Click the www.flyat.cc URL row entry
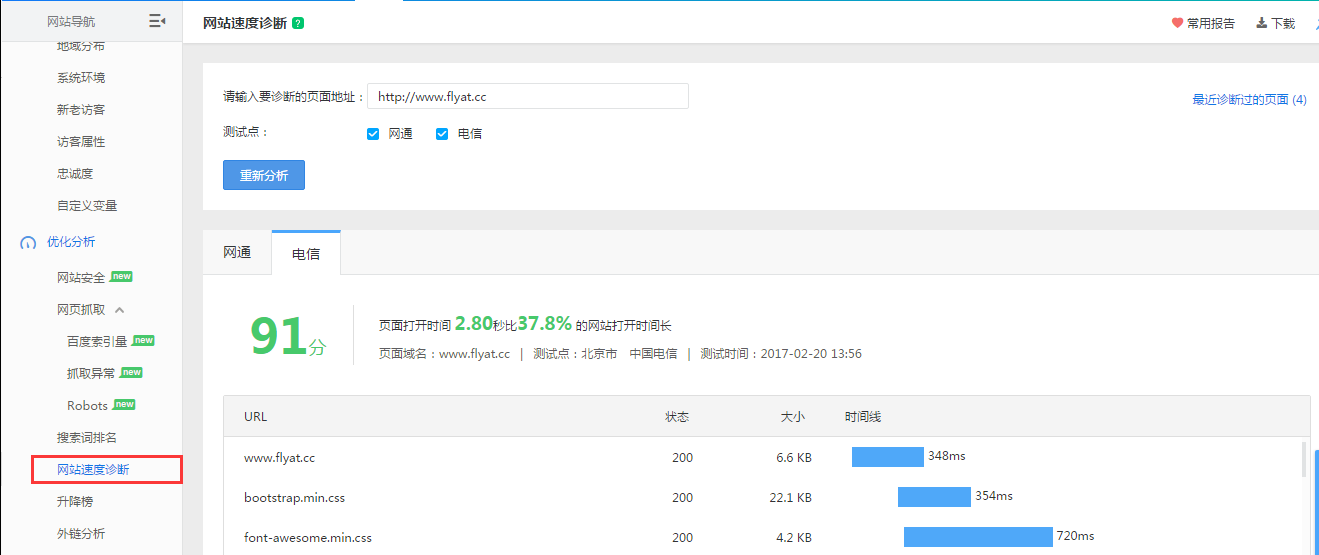Viewport: 1319px width, 555px height. pyautogui.click(x=280, y=458)
